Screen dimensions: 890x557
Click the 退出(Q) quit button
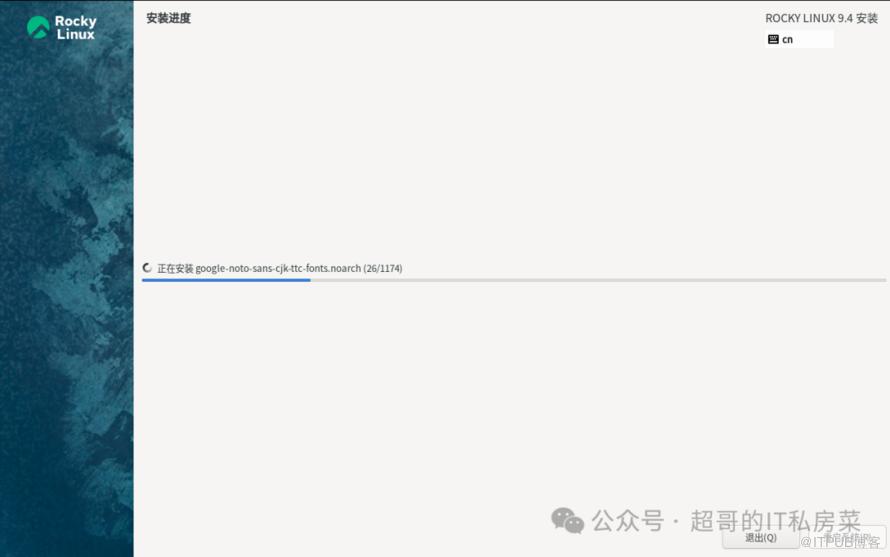click(x=761, y=538)
